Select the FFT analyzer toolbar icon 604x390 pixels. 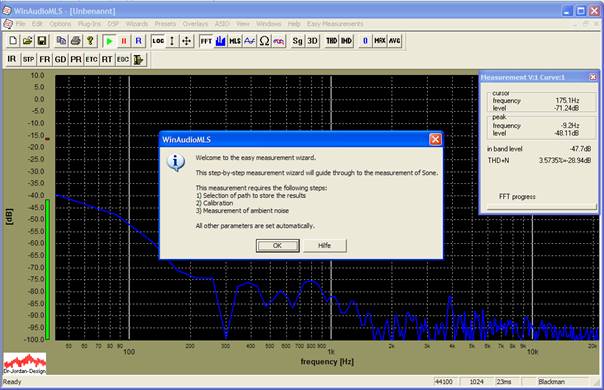206,40
